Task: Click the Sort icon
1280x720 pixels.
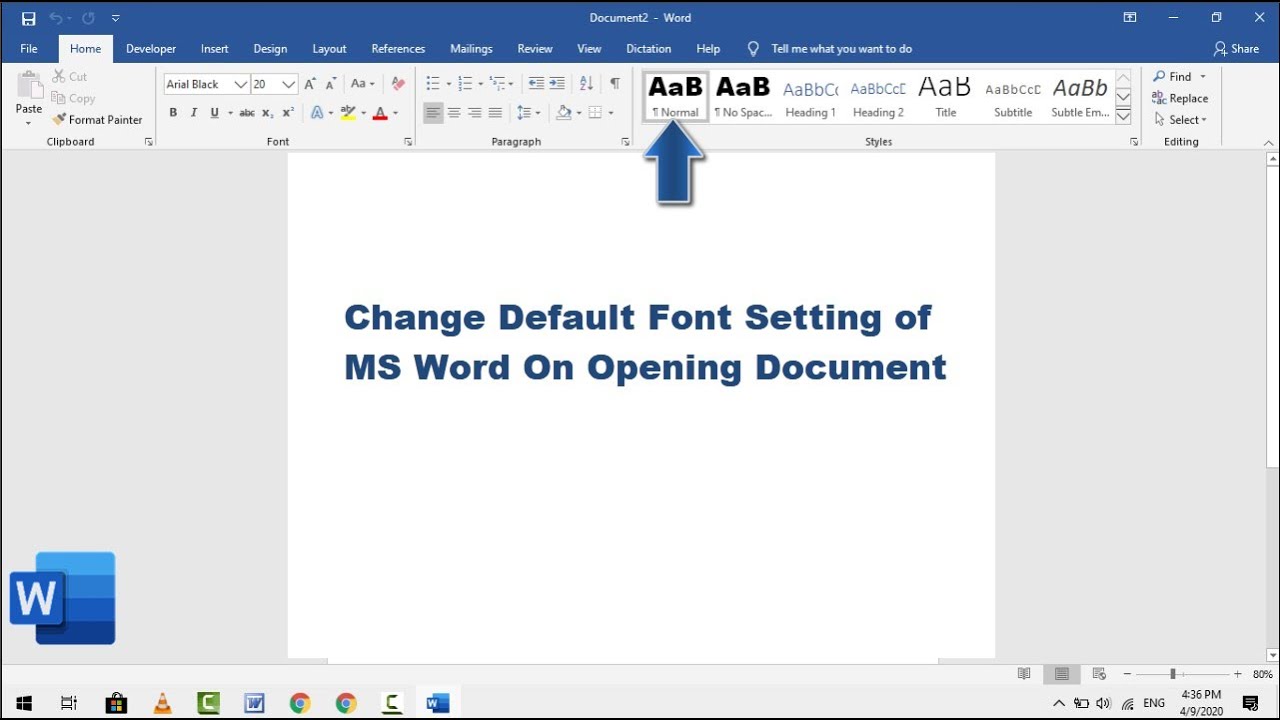Action: point(586,84)
